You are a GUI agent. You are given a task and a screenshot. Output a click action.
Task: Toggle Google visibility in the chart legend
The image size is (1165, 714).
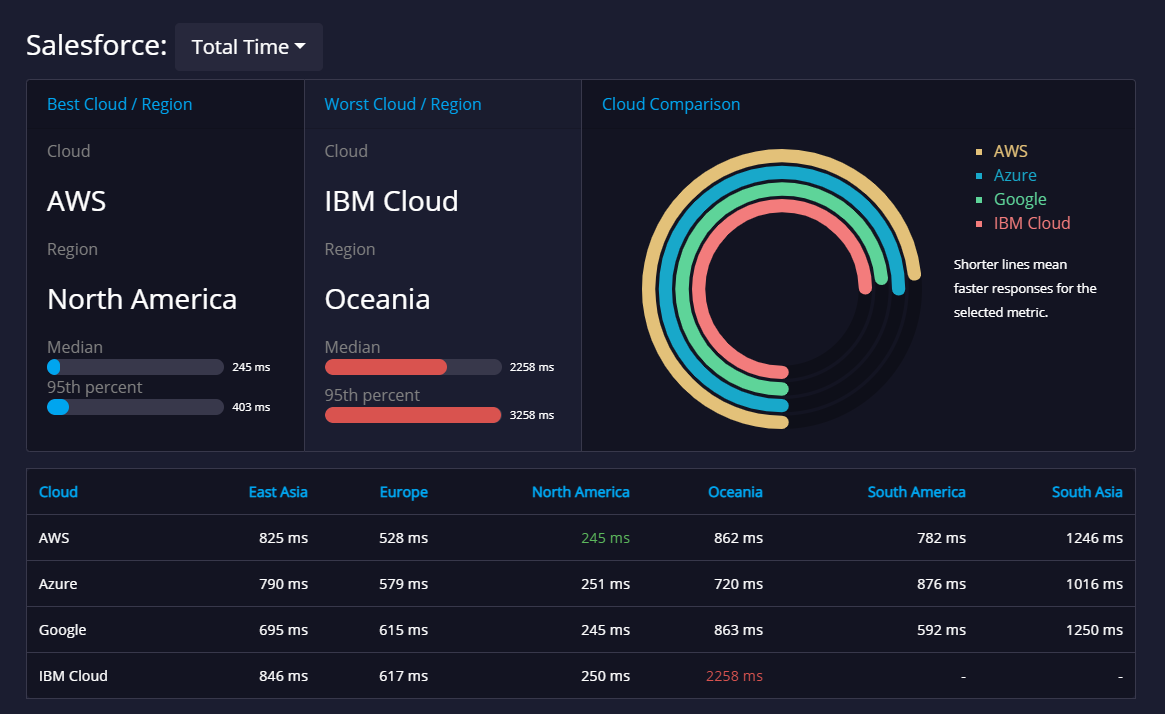pyautogui.click(x=1019, y=199)
